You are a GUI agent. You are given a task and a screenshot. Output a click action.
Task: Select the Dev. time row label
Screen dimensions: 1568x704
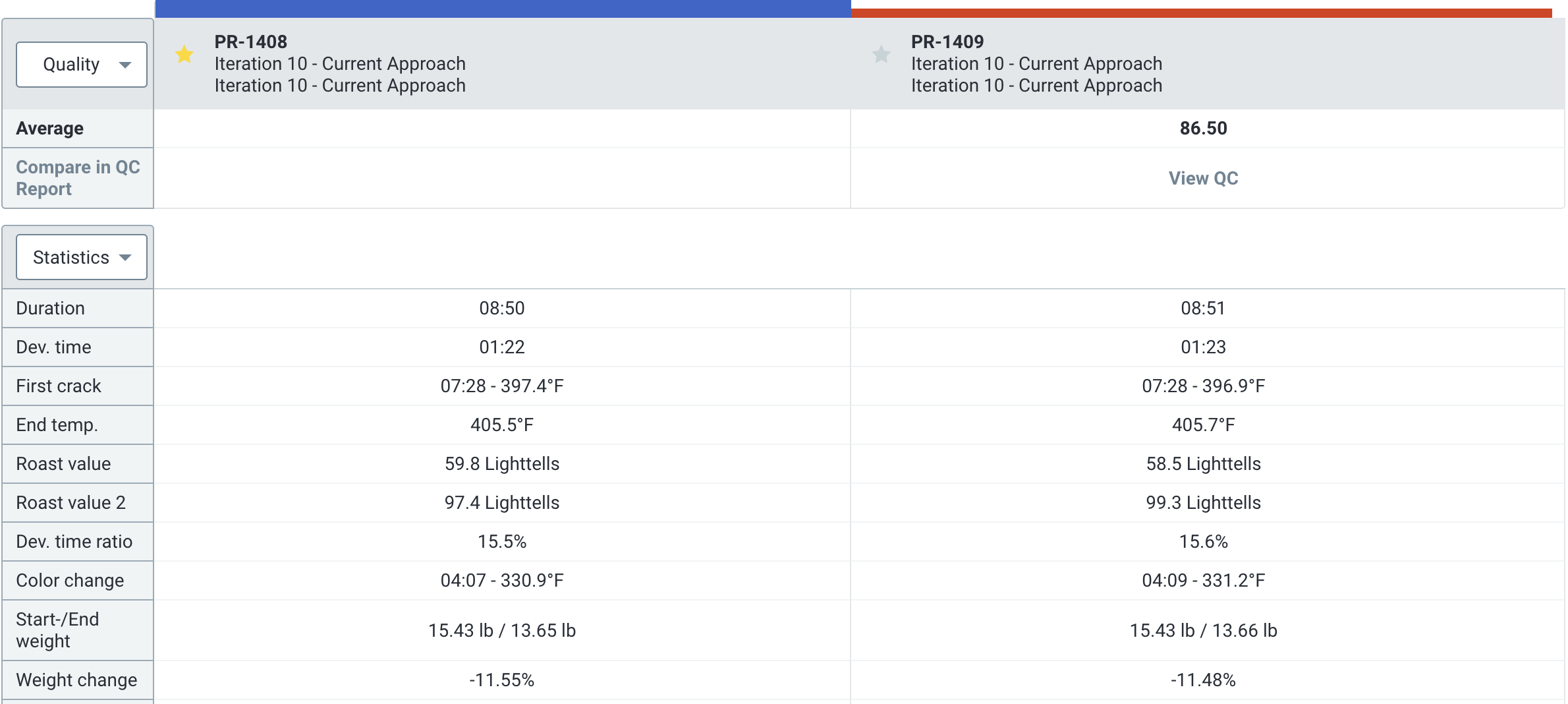point(54,347)
